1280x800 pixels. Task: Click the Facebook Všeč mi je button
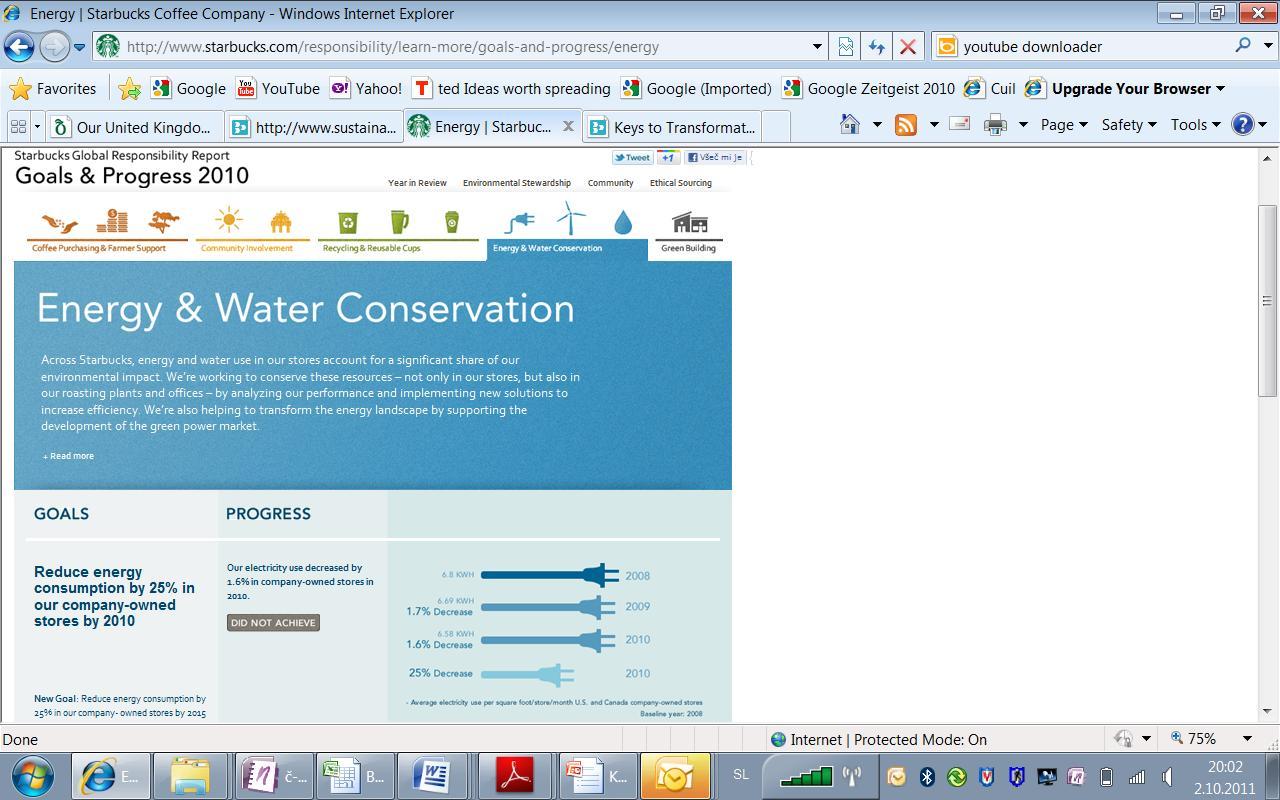(x=715, y=157)
